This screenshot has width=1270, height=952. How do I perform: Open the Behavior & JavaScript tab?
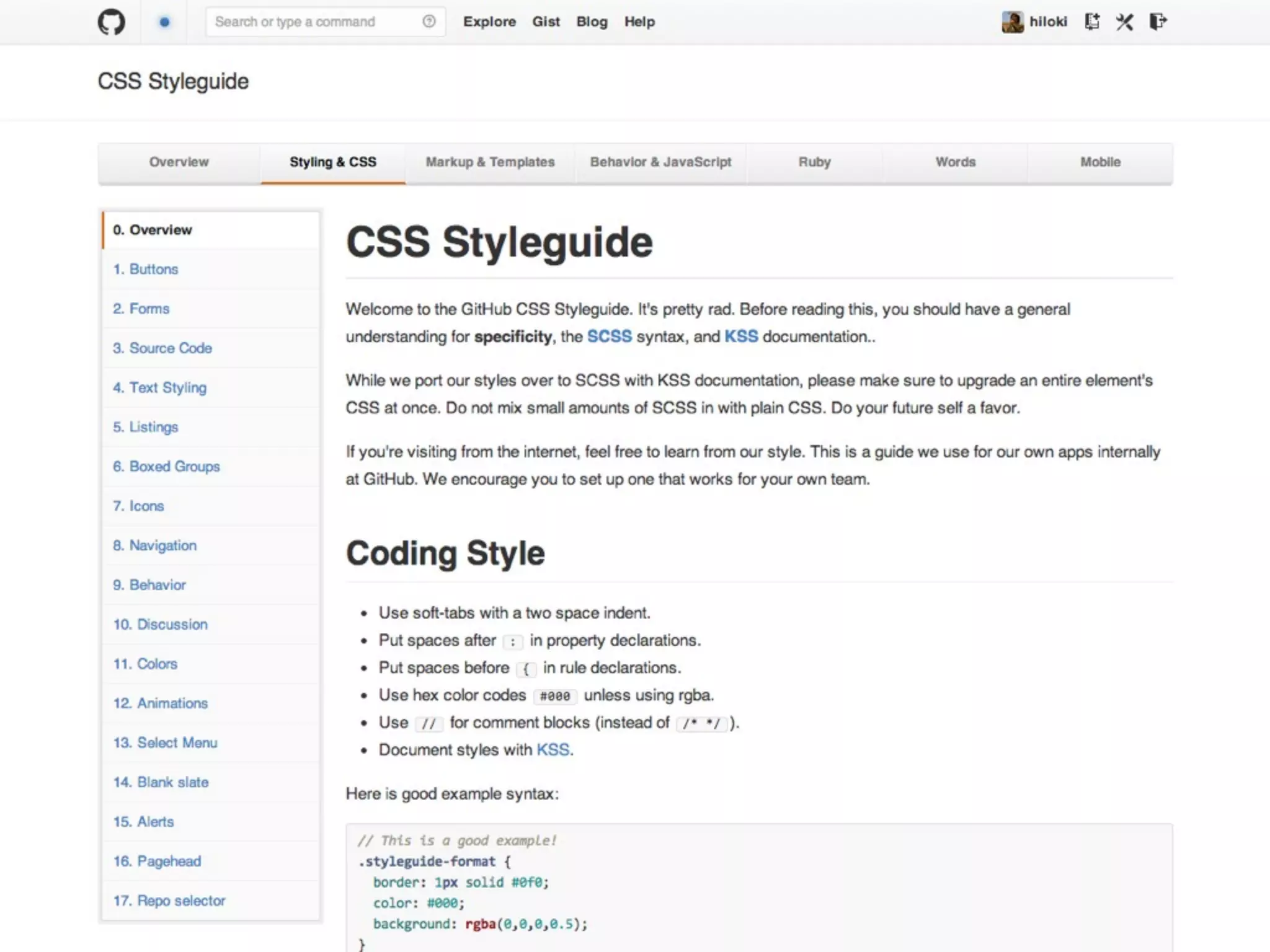(660, 162)
